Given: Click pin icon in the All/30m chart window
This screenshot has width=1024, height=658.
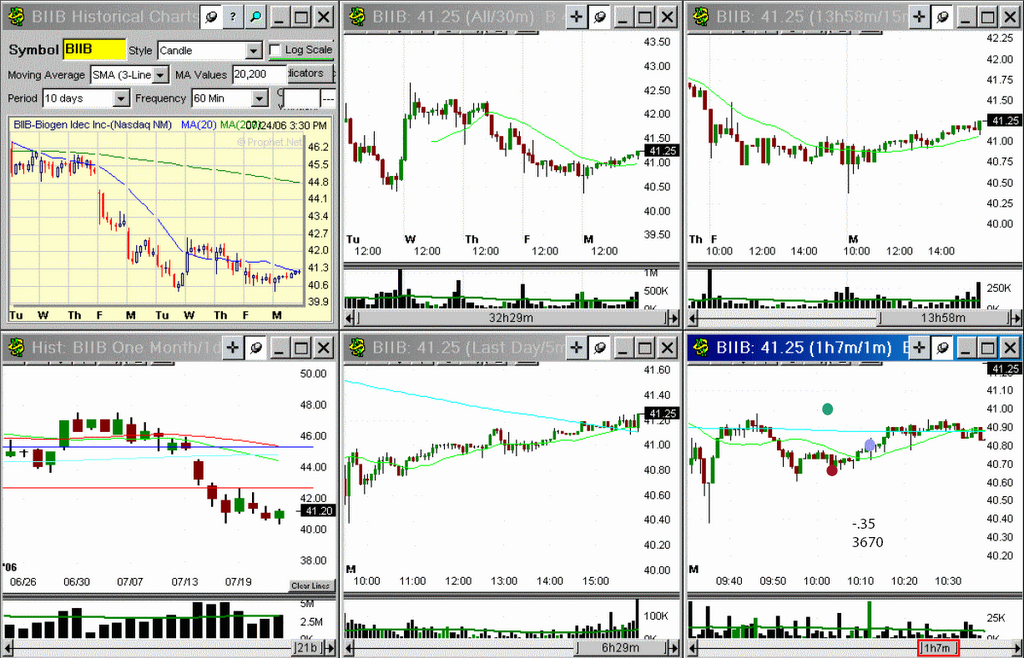Looking at the screenshot, I should [599, 17].
